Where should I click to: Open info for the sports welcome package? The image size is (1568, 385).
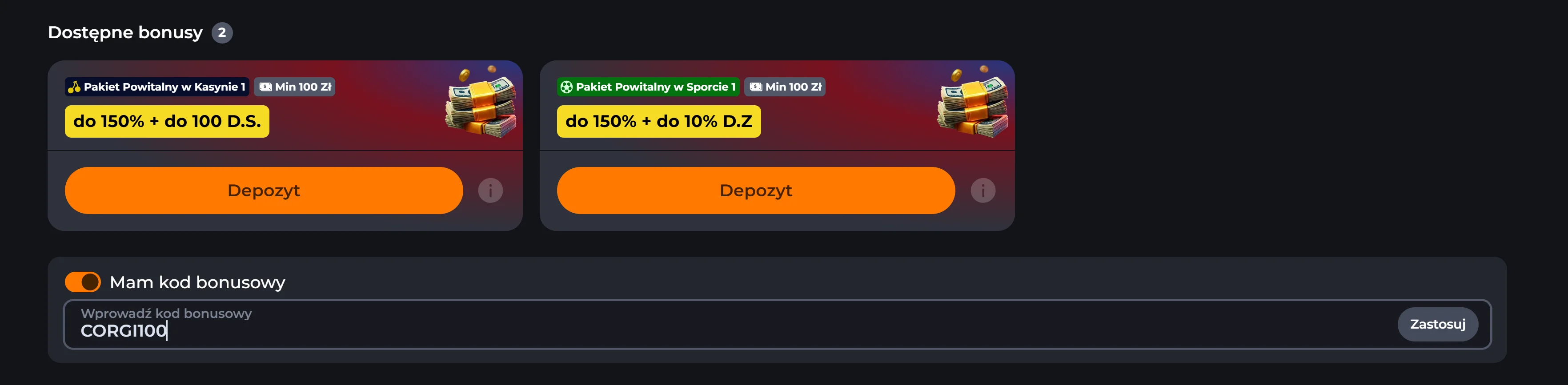point(983,191)
